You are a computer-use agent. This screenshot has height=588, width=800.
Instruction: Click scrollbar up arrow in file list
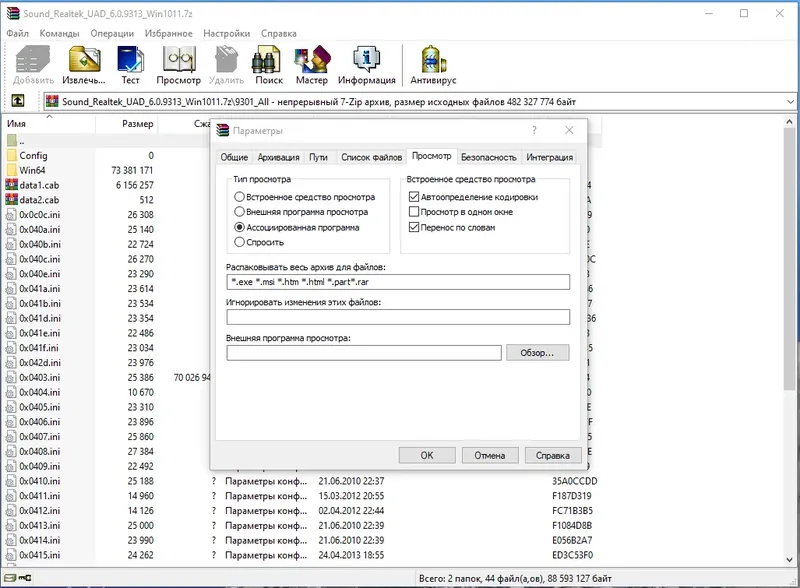(789, 122)
